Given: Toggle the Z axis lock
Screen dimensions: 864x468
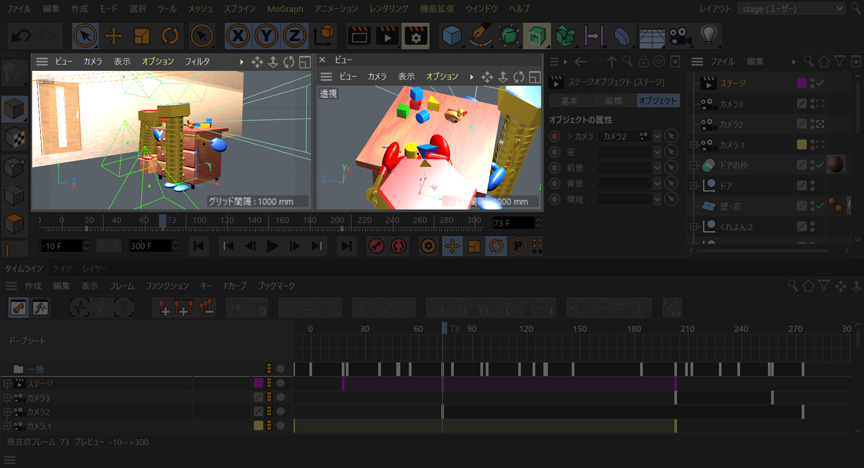Looking at the screenshot, I should pyautogui.click(x=294, y=36).
